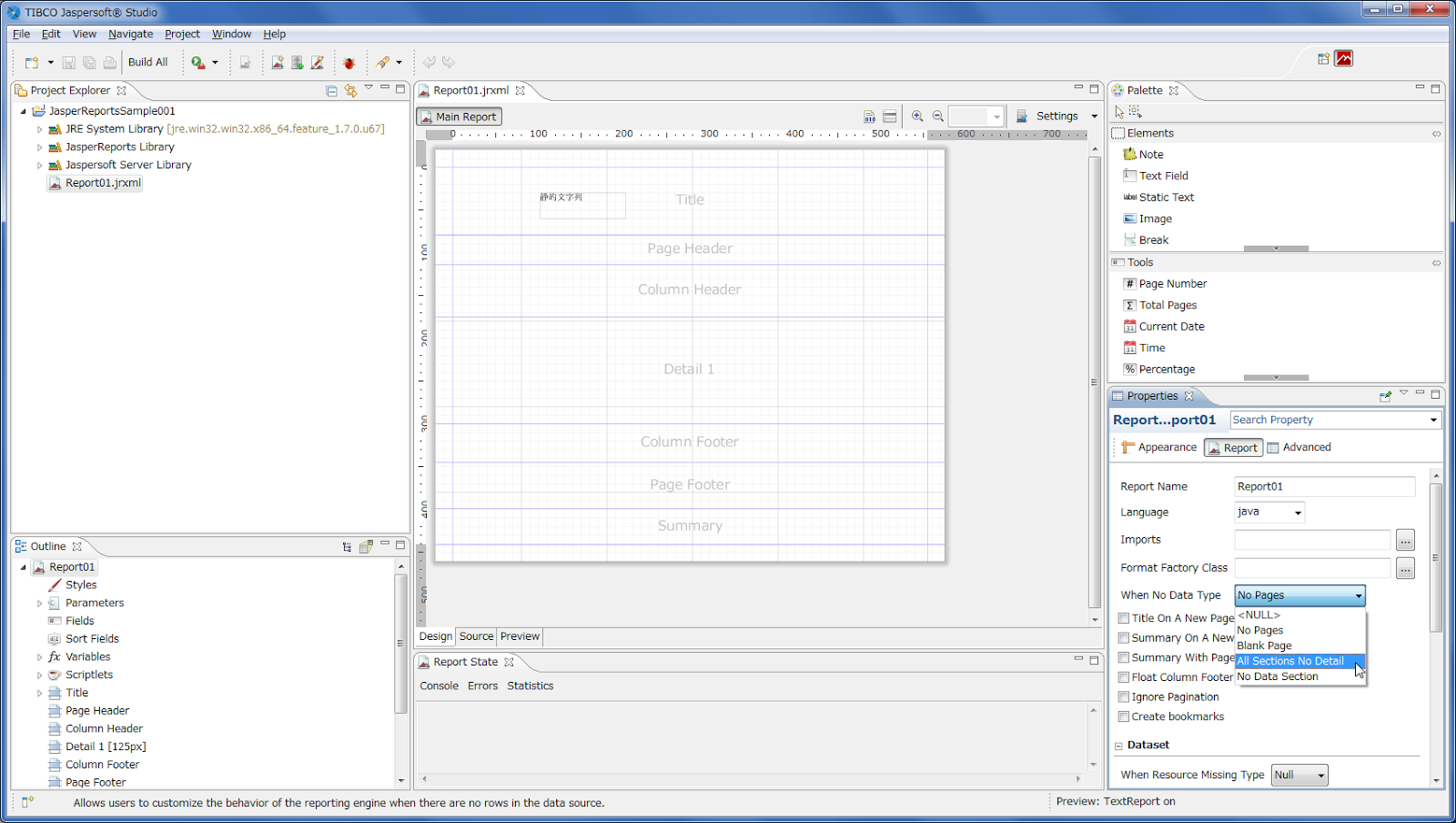Select the Palette arrow selection tool
Screen dimensions: 1456x823
click(x=1119, y=111)
